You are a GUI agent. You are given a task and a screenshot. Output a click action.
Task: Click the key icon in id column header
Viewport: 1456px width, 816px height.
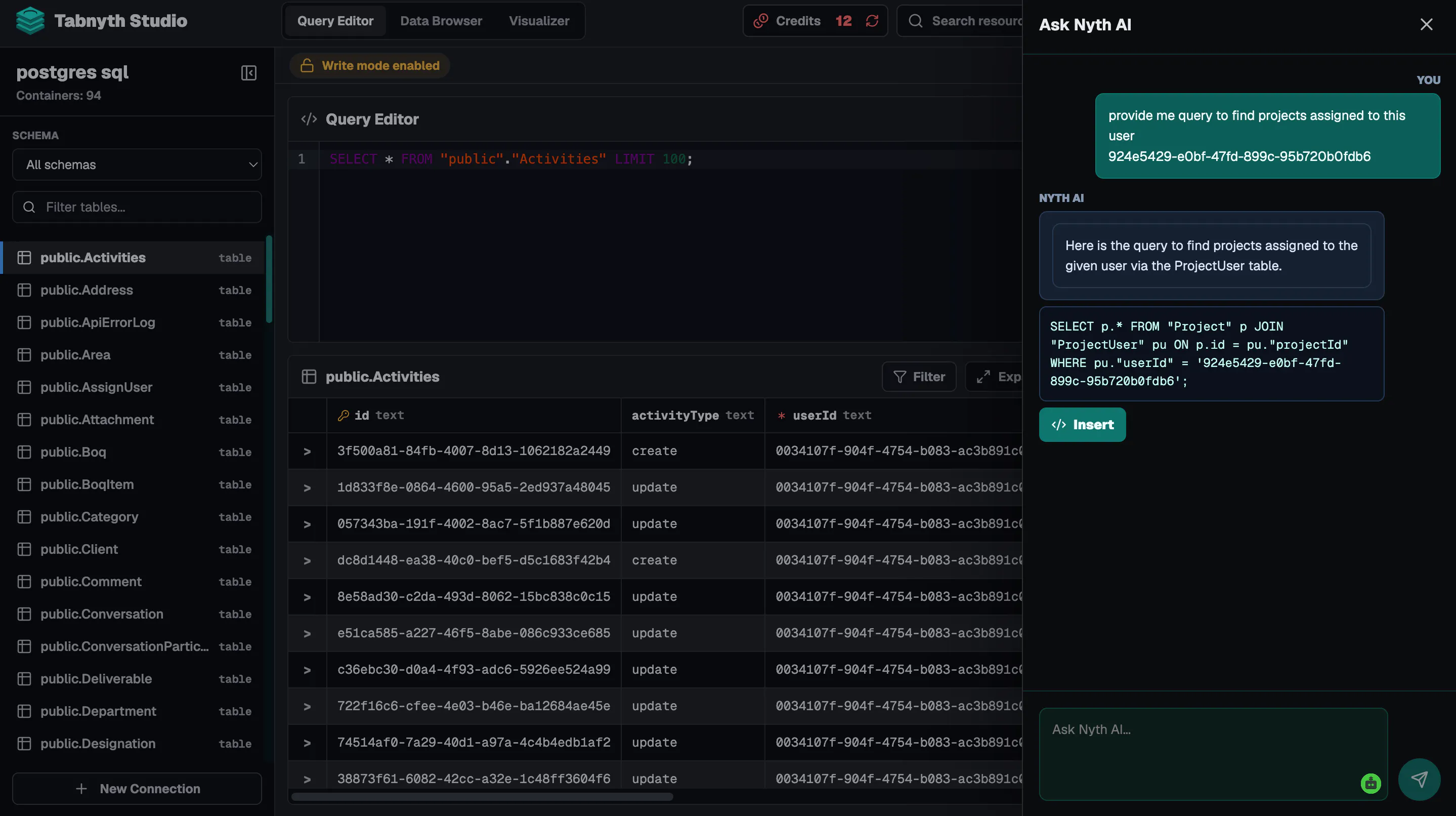(x=343, y=416)
